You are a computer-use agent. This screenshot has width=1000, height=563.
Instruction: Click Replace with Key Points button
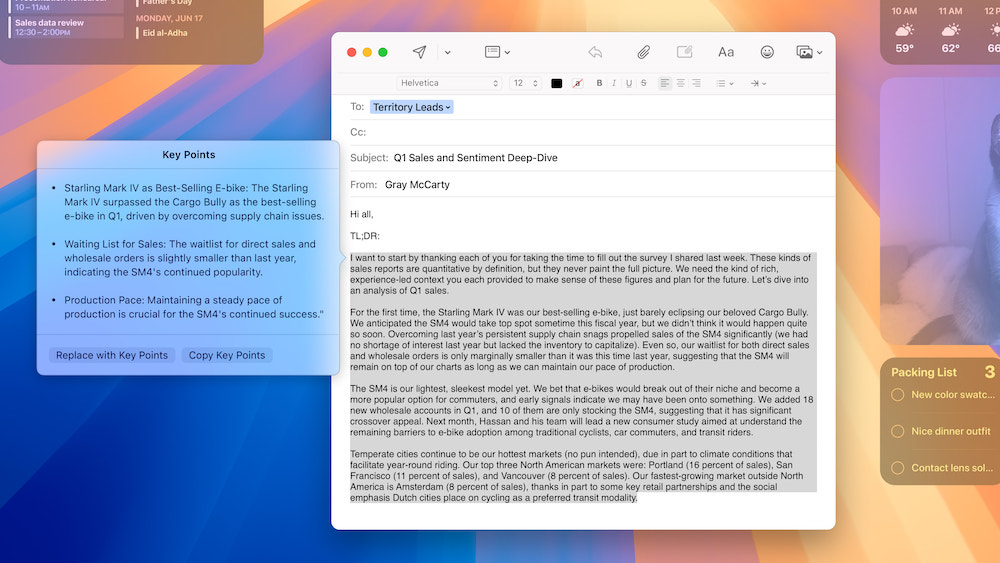112,355
